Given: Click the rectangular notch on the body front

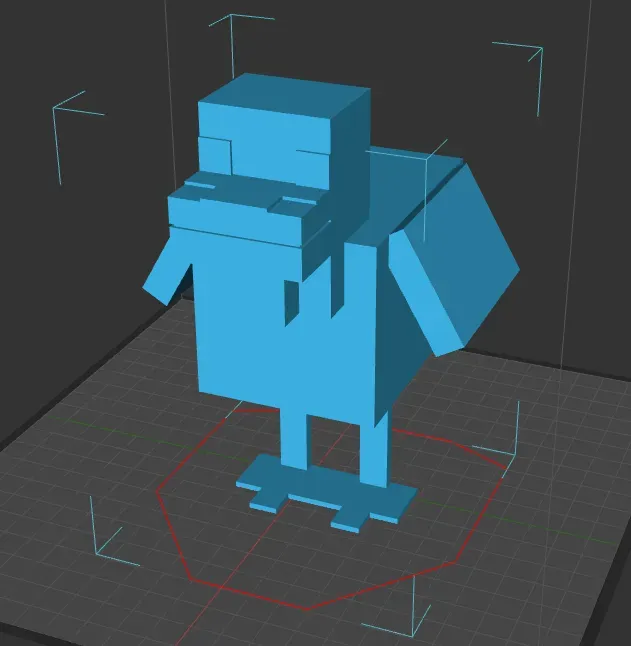Looking at the screenshot, I should (292, 303).
